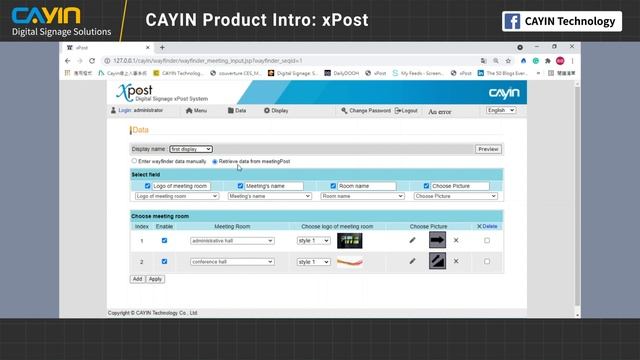Remove picture in administrative hall row
The image size is (640, 360).
pos(456,240)
